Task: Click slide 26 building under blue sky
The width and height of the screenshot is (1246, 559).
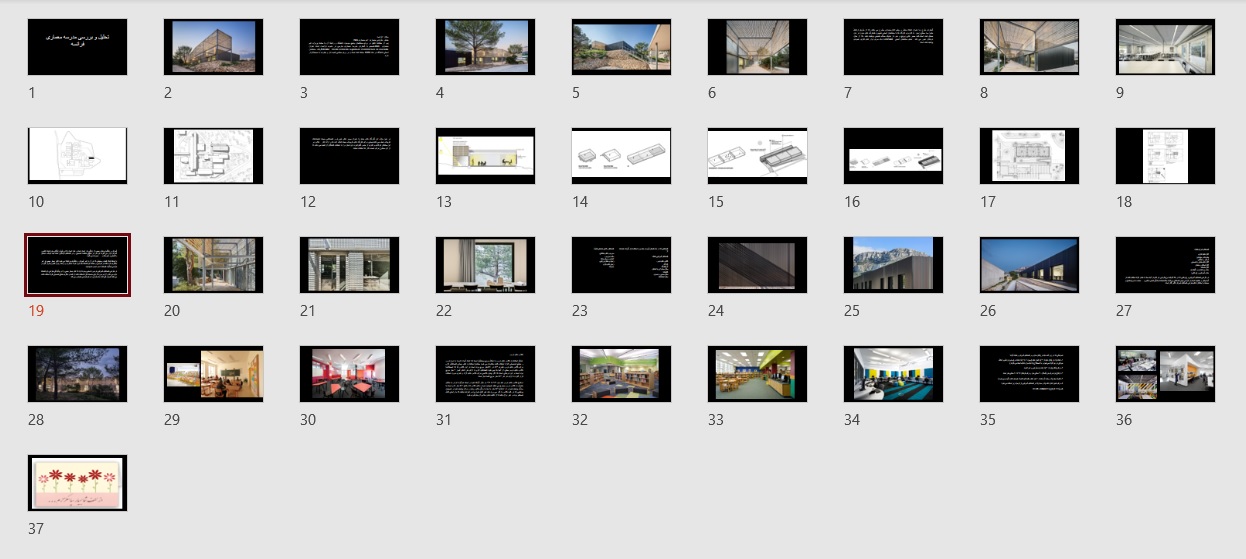Action: [1029, 265]
